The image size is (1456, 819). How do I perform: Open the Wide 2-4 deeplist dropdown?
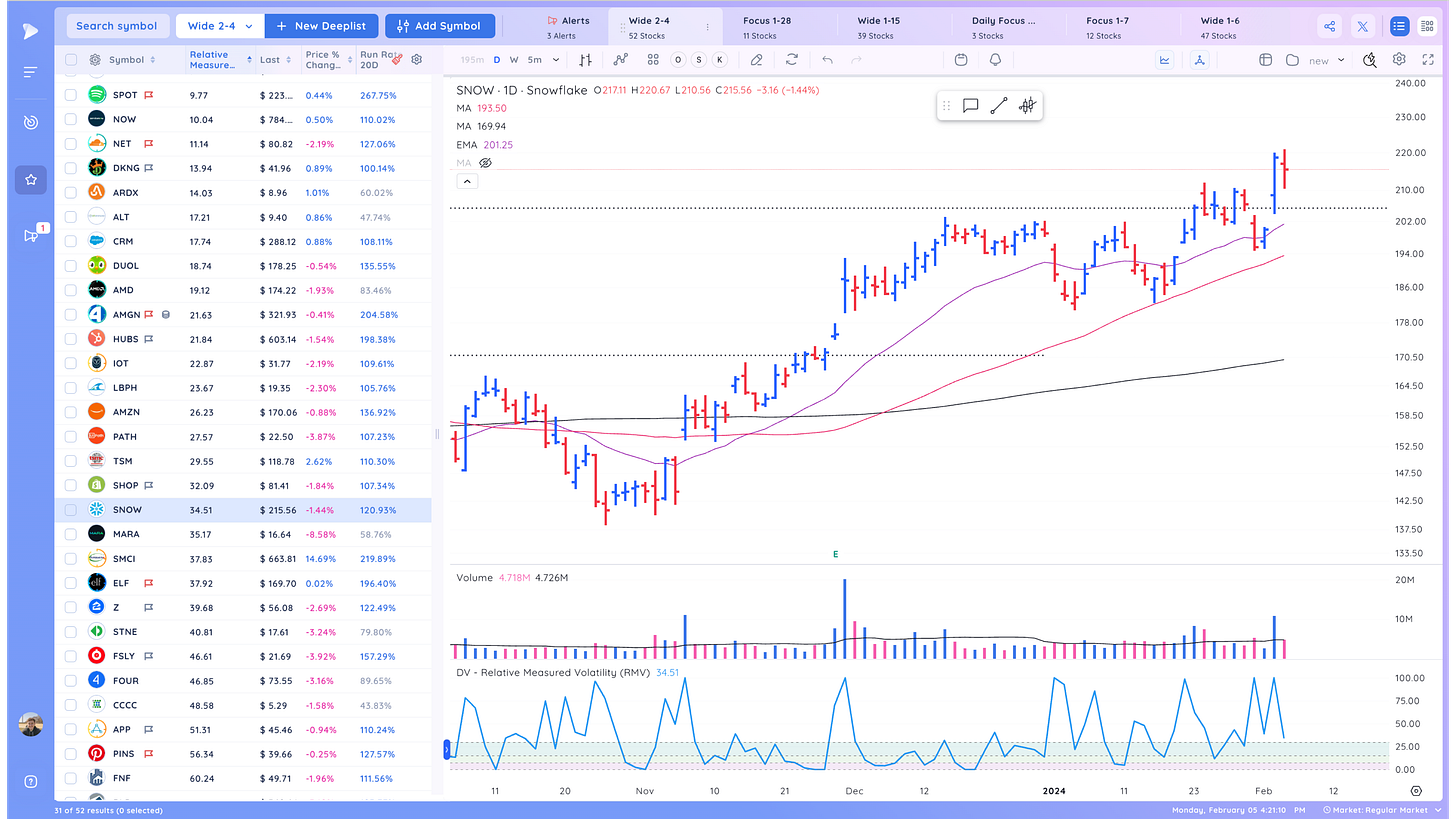pos(219,26)
